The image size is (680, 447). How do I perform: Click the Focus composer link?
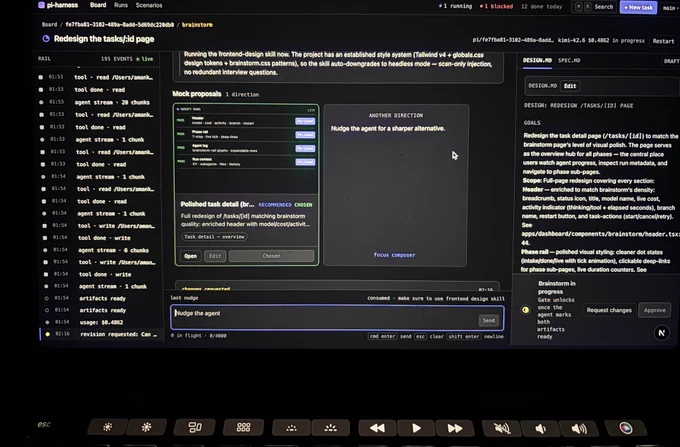[x=394, y=255]
